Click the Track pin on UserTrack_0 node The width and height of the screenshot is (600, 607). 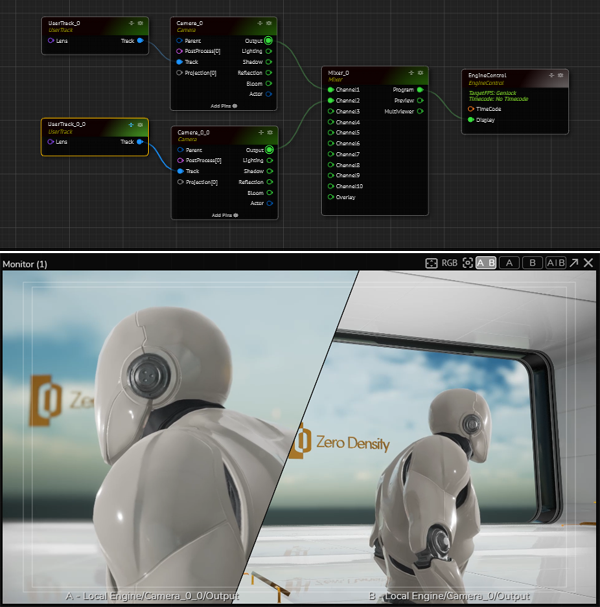tap(139, 41)
